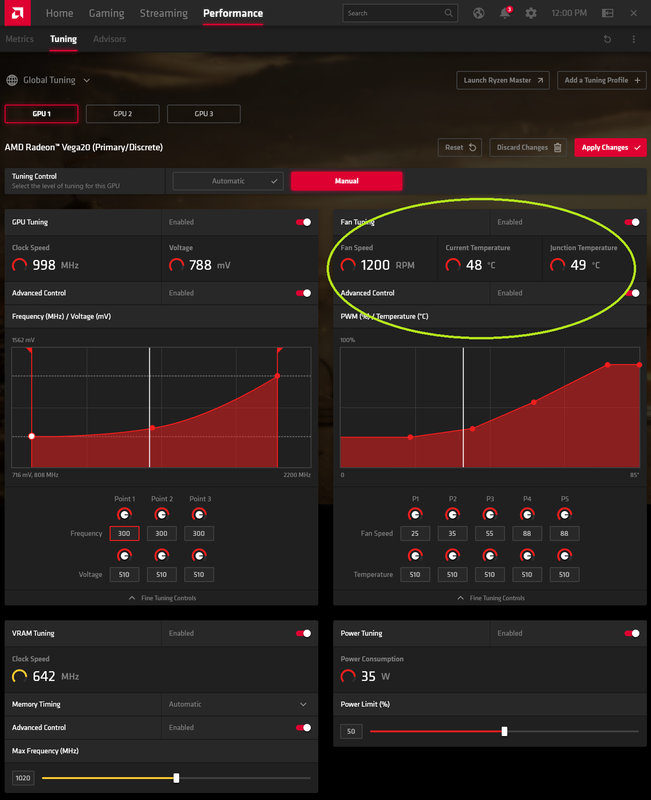Click the AMD logo icon
The image size is (651, 800).
pos(17,13)
